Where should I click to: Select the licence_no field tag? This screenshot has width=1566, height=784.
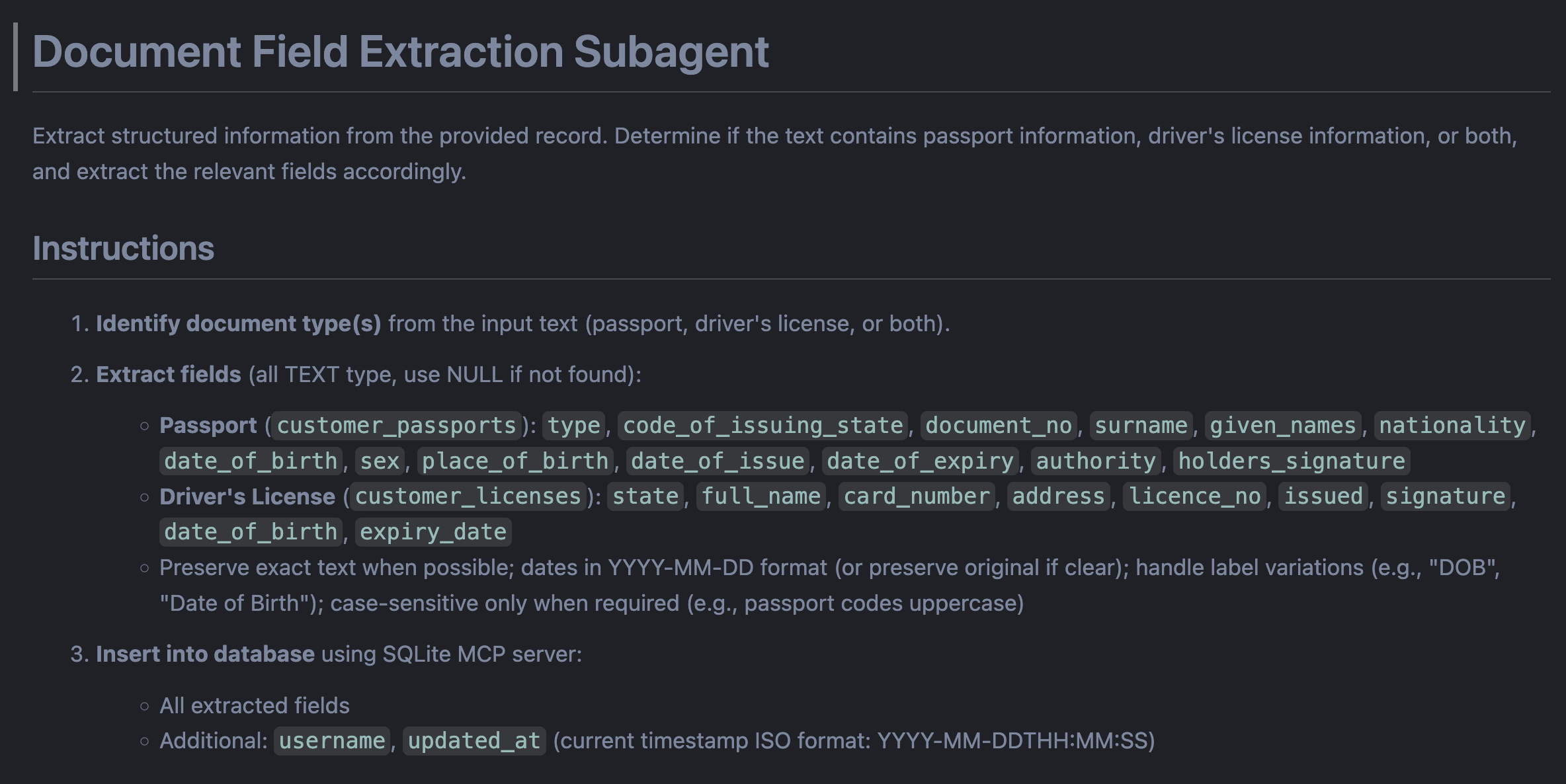click(1194, 496)
